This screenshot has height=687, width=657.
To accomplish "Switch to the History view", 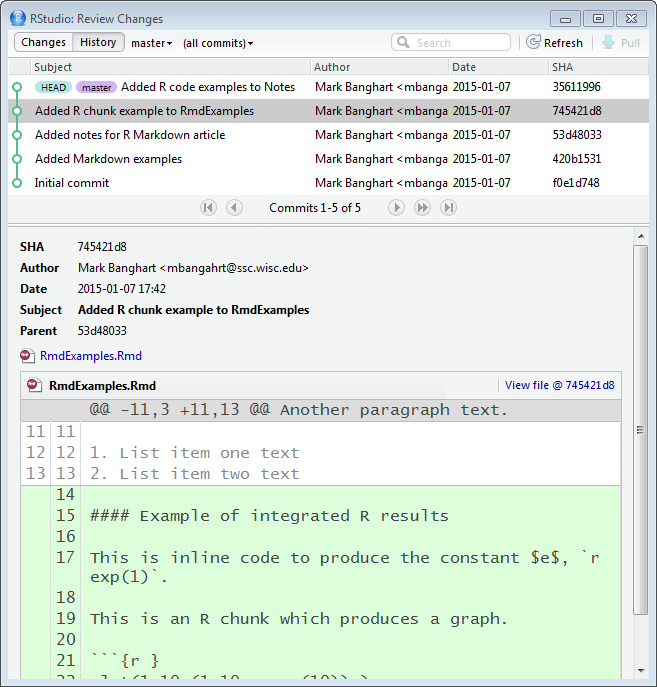I will coord(98,42).
